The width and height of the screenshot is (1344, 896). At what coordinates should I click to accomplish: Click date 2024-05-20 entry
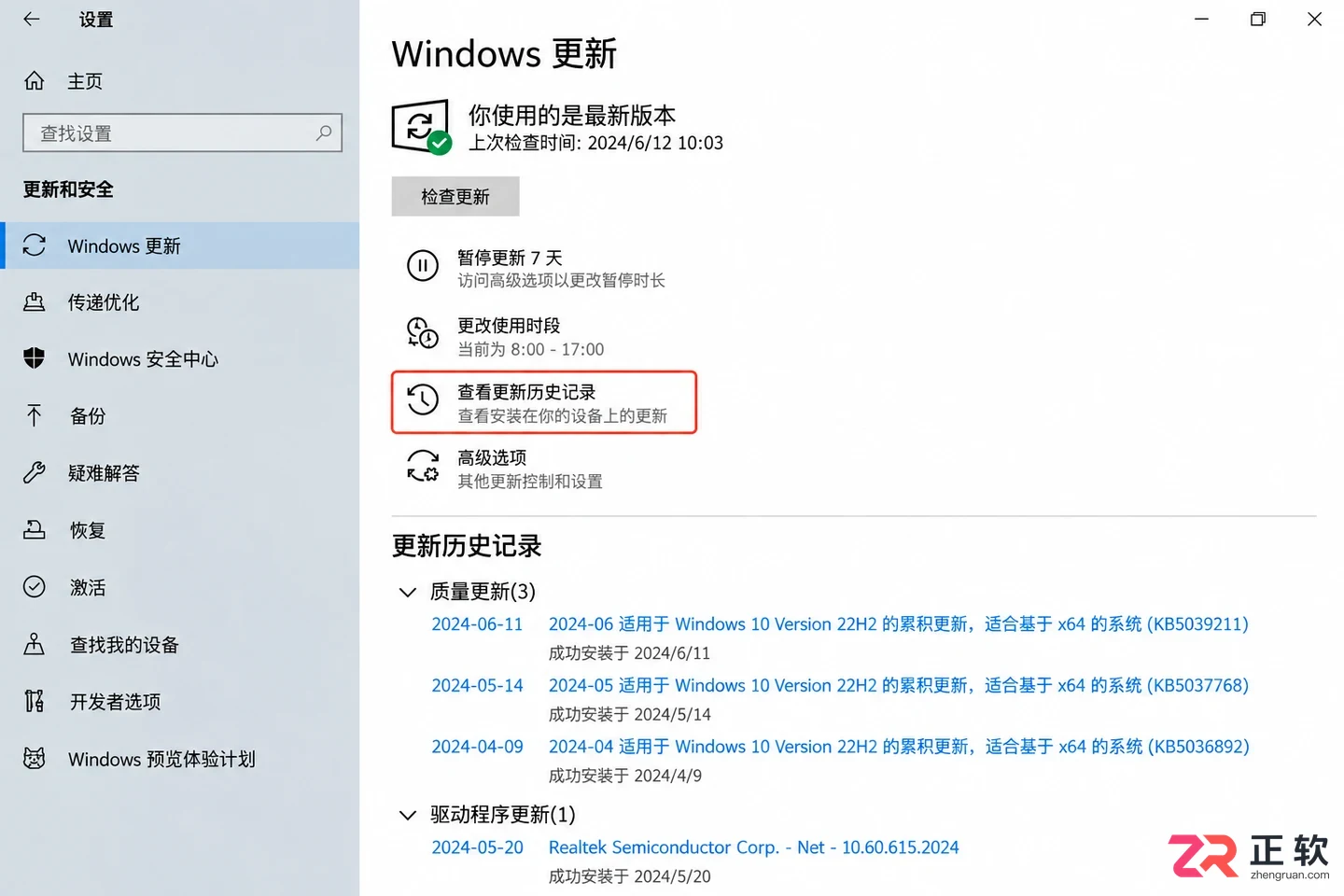477,847
